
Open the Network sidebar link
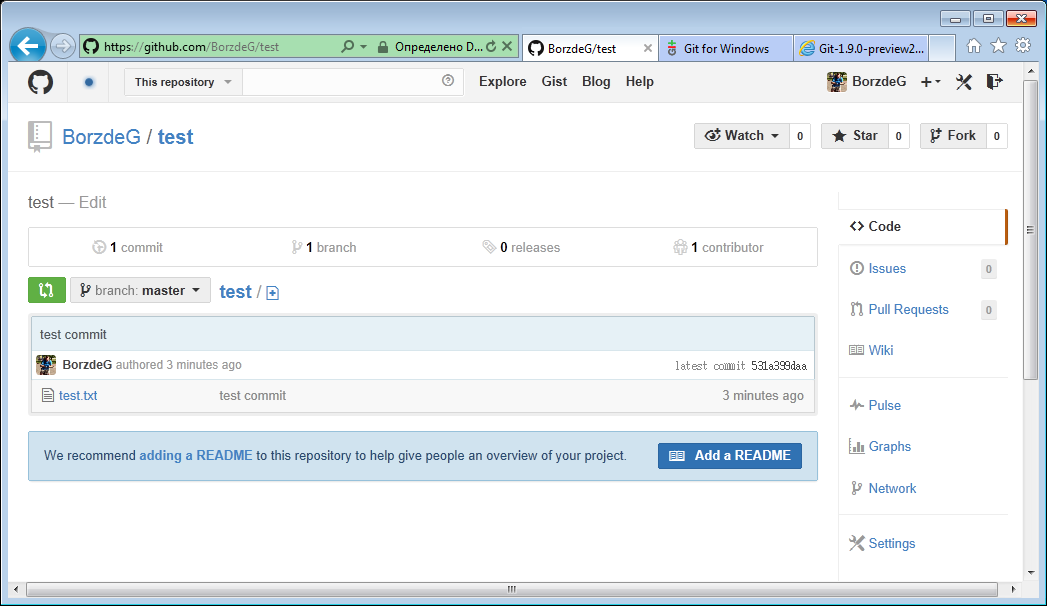click(892, 489)
